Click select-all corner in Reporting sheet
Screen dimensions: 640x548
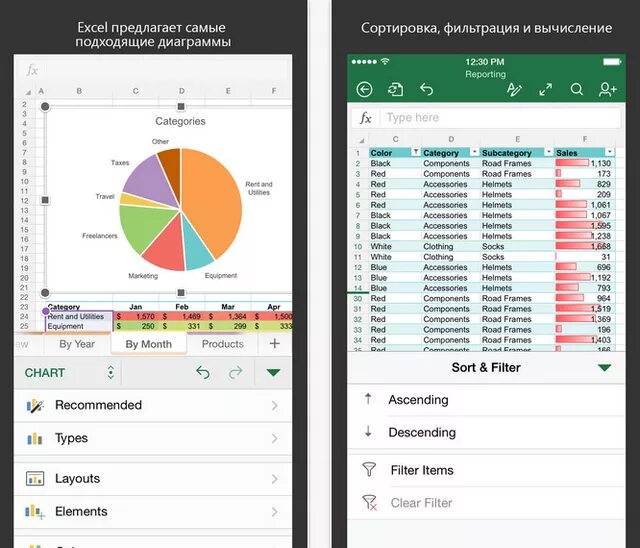361,140
